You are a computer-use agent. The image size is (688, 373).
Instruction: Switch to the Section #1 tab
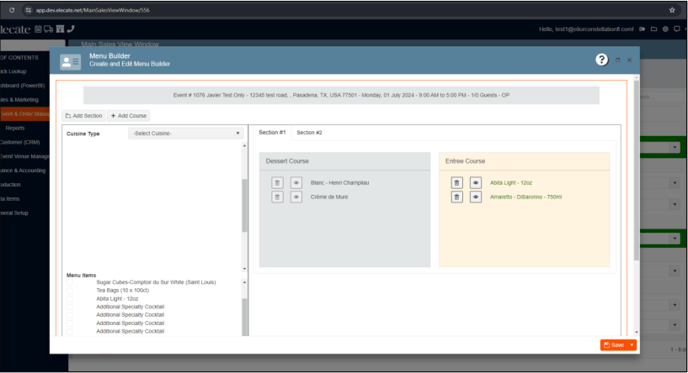click(x=272, y=132)
